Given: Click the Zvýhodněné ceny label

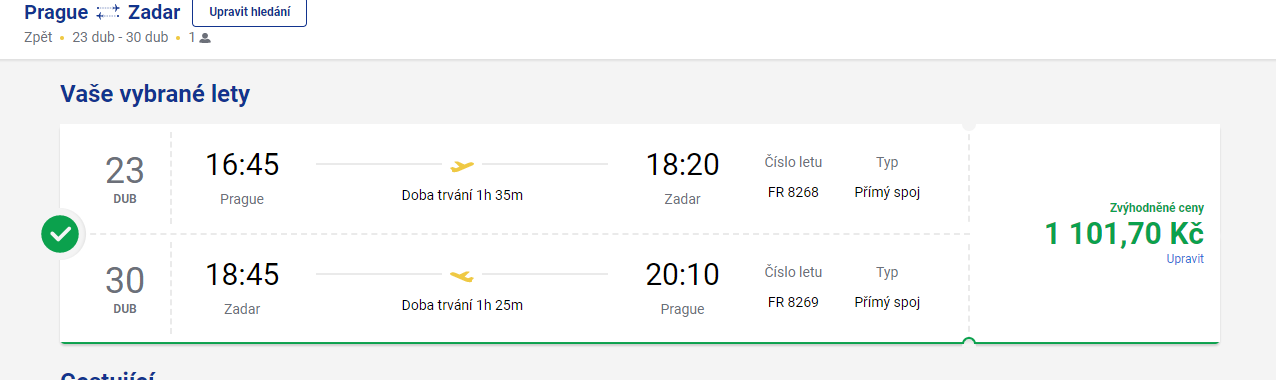Looking at the screenshot, I should 1157,208.
